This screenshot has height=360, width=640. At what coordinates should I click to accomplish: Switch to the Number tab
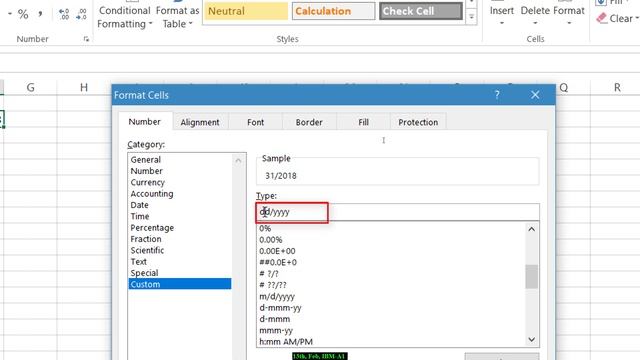pos(144,122)
